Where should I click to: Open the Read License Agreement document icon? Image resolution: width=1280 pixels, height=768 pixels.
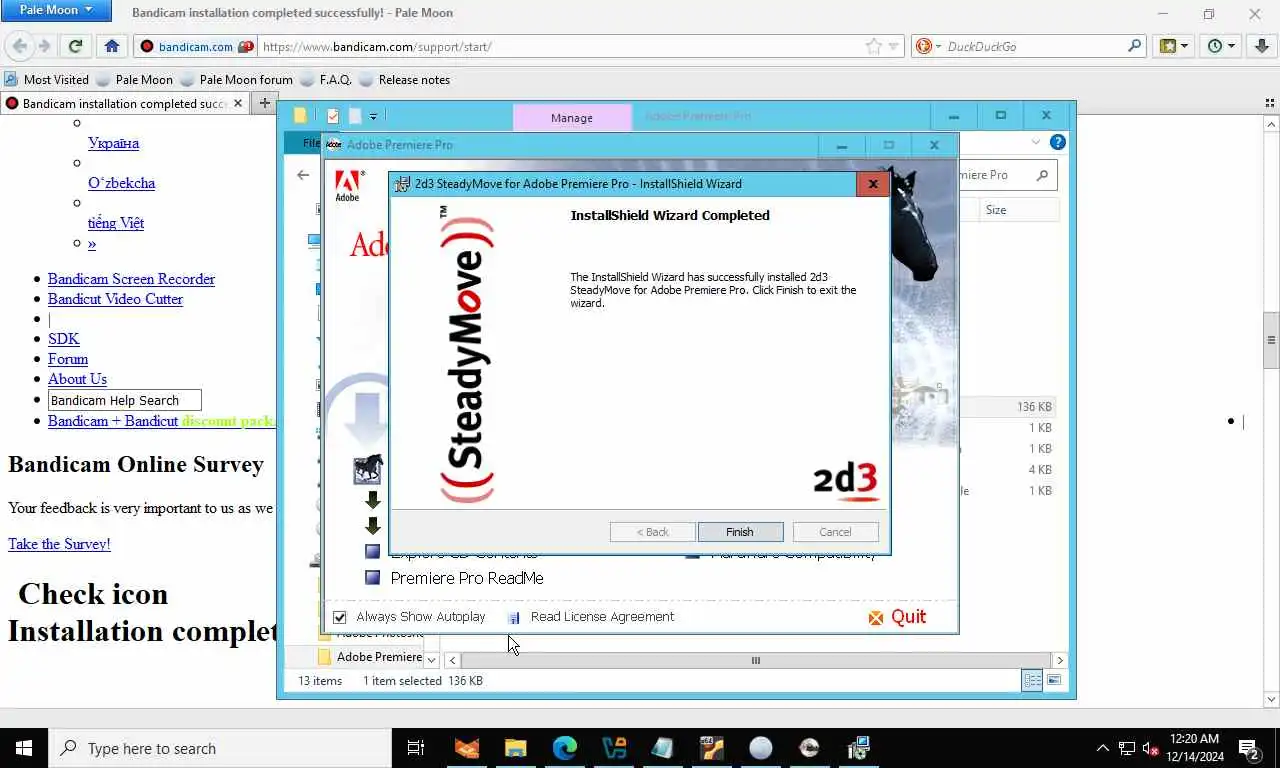tap(514, 618)
